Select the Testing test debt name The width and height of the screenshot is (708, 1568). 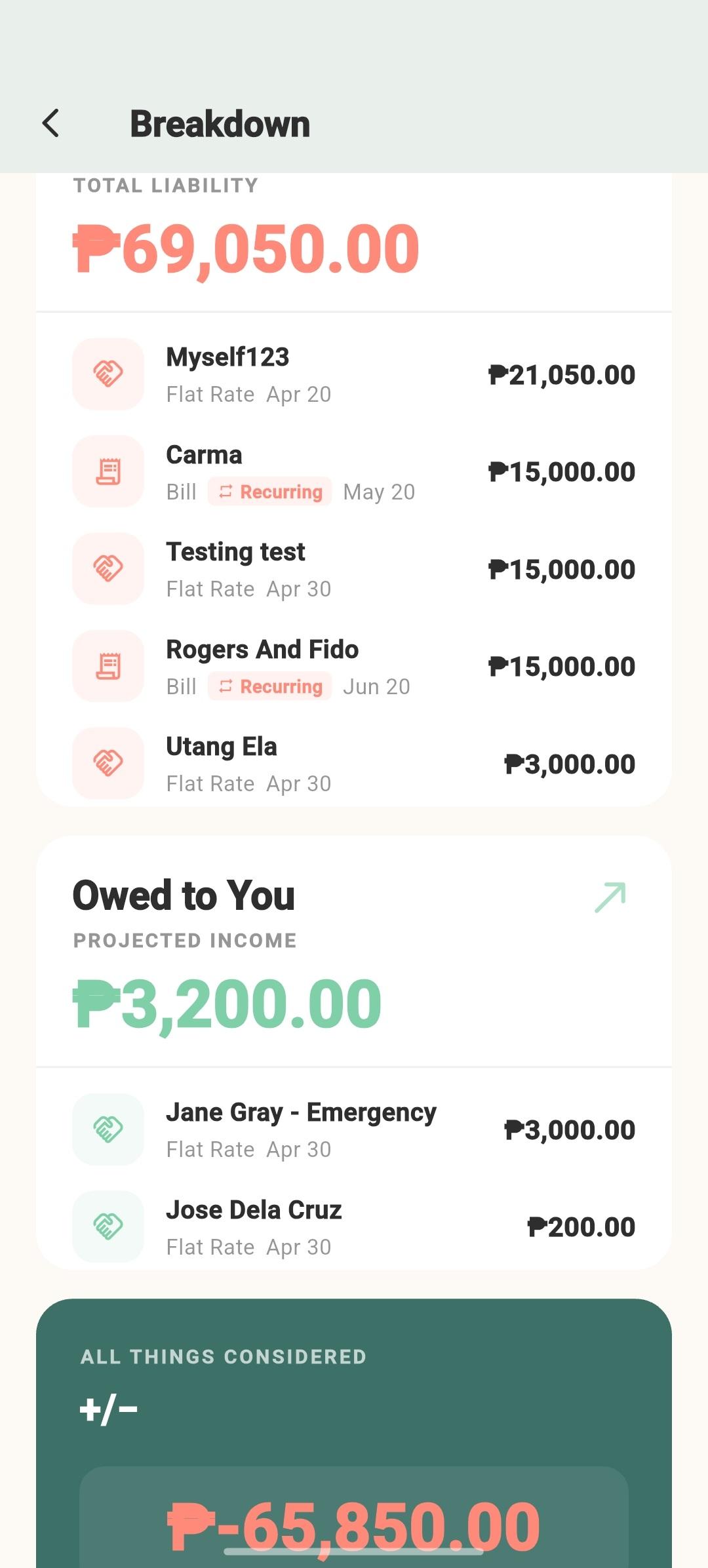(235, 552)
